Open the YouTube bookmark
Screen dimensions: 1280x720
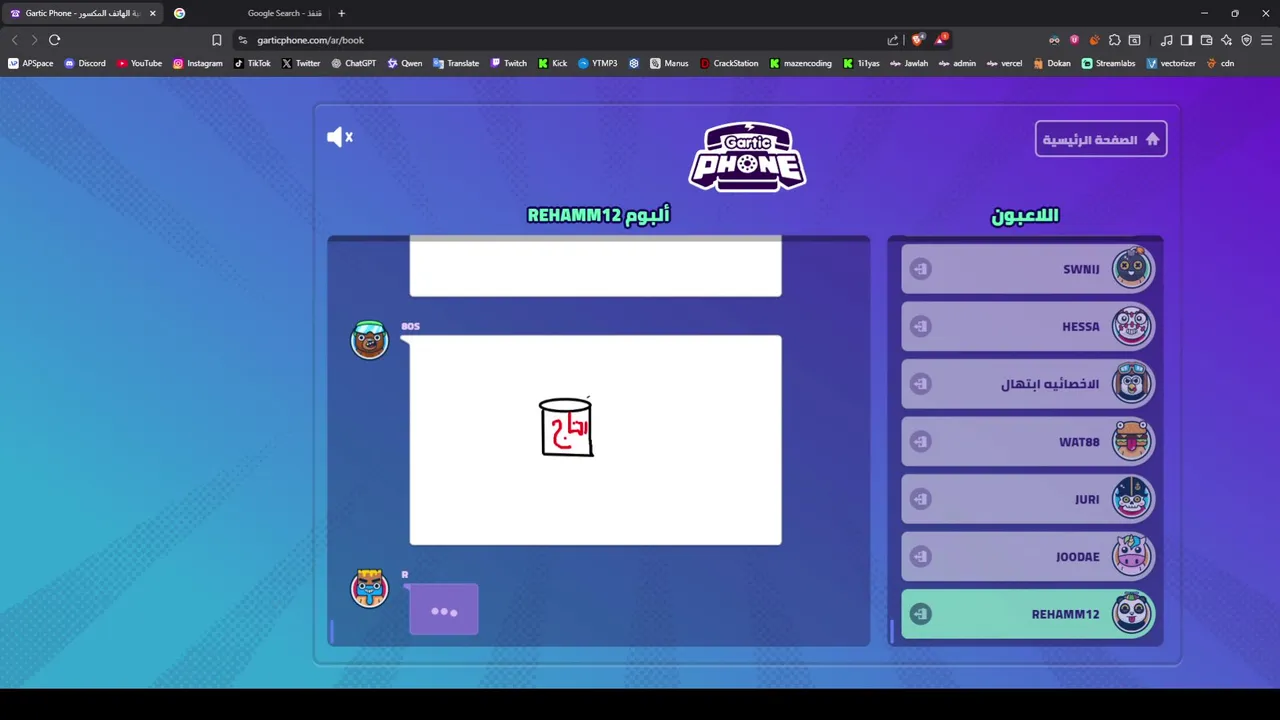(139, 63)
